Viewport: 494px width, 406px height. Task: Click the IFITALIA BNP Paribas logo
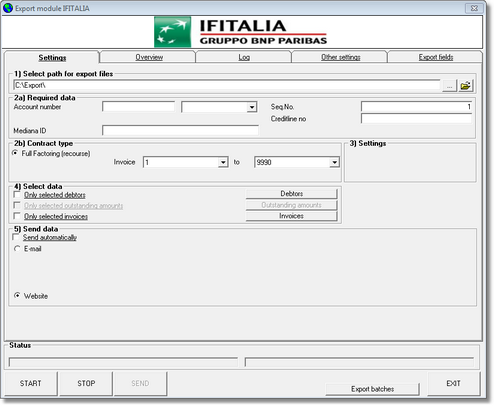click(241, 32)
